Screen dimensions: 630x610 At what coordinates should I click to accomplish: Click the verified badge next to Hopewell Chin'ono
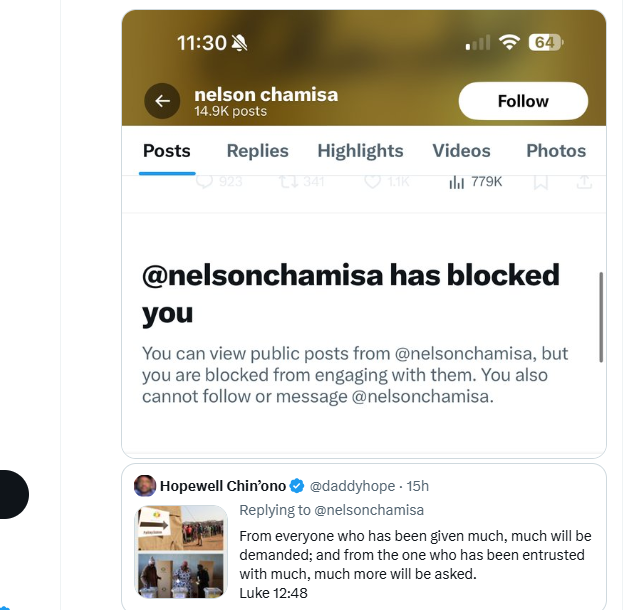pyautogui.click(x=297, y=486)
